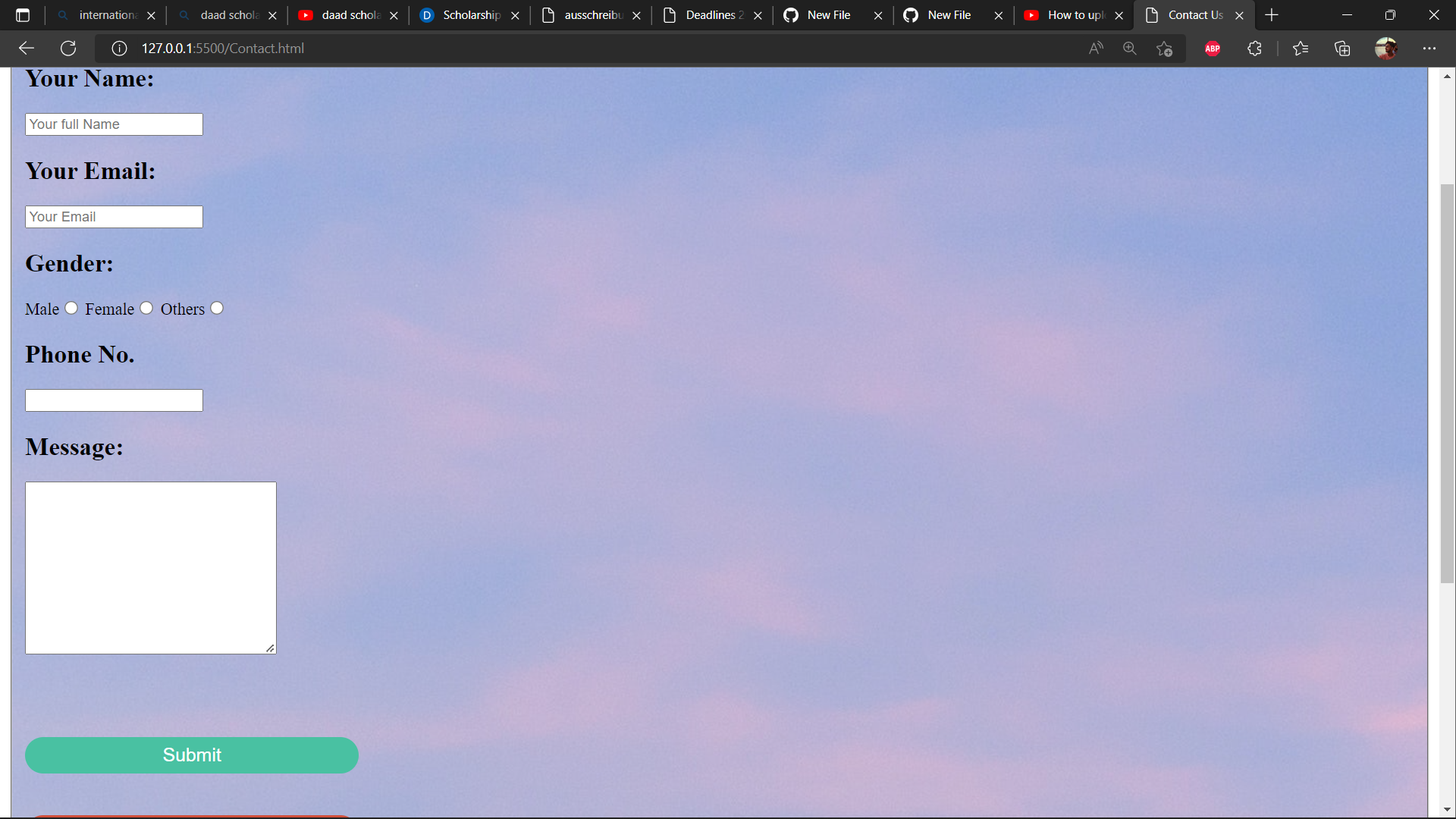Open the Settings and more ellipsis menu
The image size is (1456, 819).
pyautogui.click(x=1429, y=49)
